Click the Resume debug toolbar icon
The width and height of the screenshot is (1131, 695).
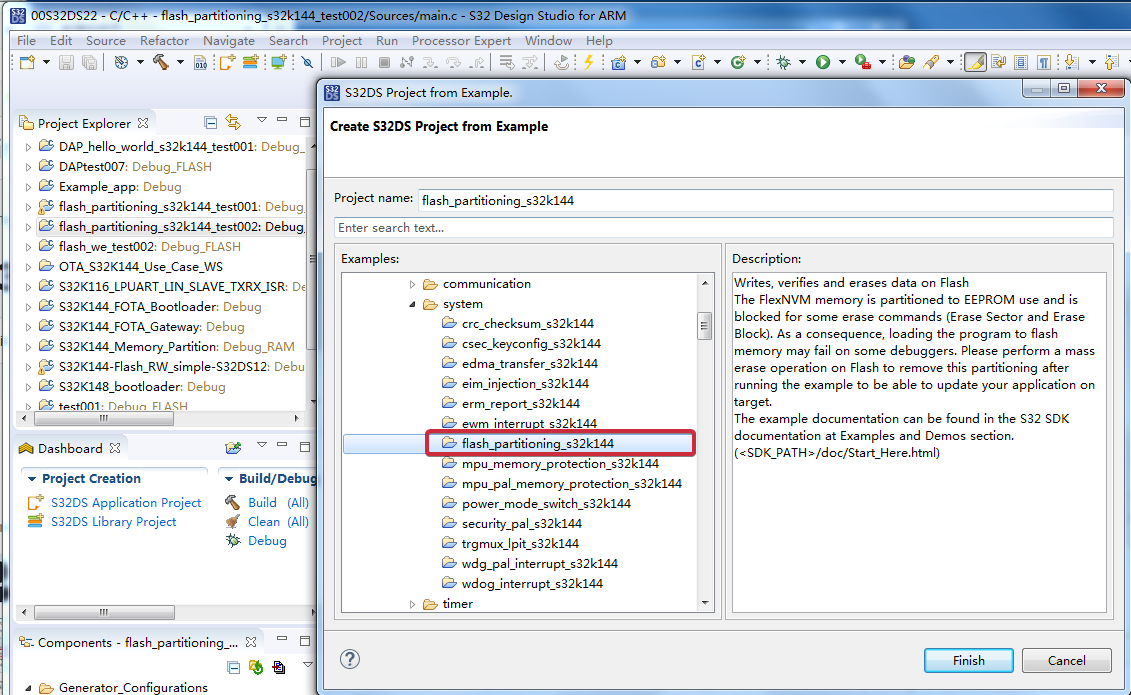click(338, 63)
